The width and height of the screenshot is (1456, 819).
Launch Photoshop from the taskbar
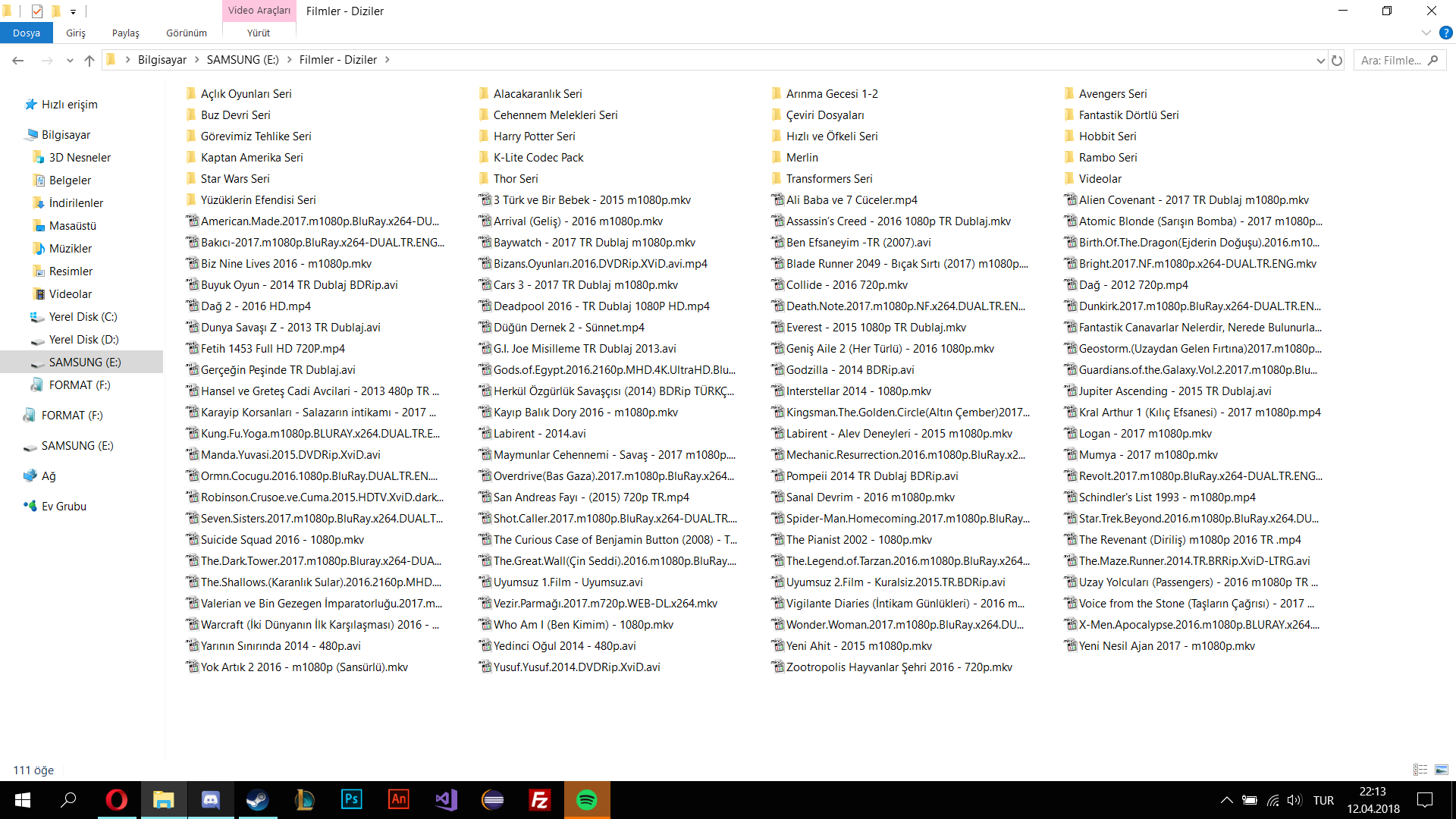(351, 800)
